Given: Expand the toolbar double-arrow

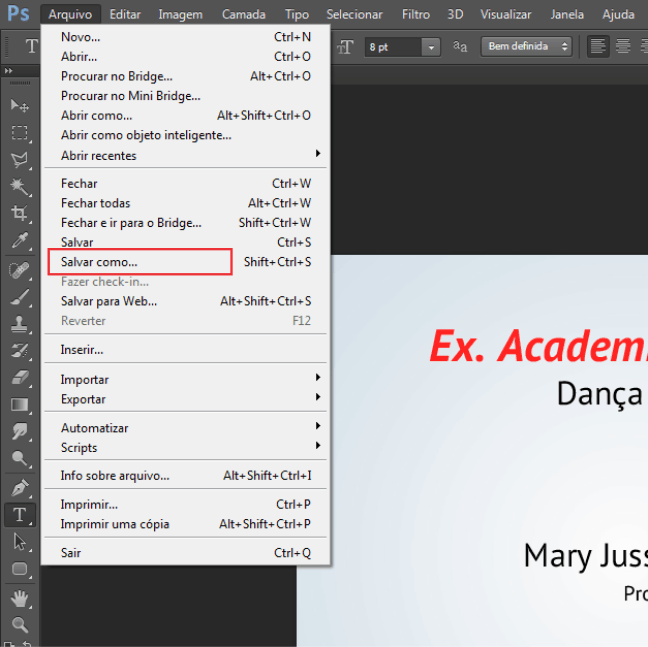Looking at the screenshot, I should coord(8,71).
